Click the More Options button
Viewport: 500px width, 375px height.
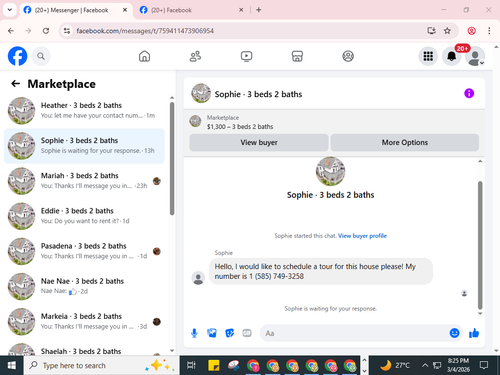pyautogui.click(x=405, y=143)
